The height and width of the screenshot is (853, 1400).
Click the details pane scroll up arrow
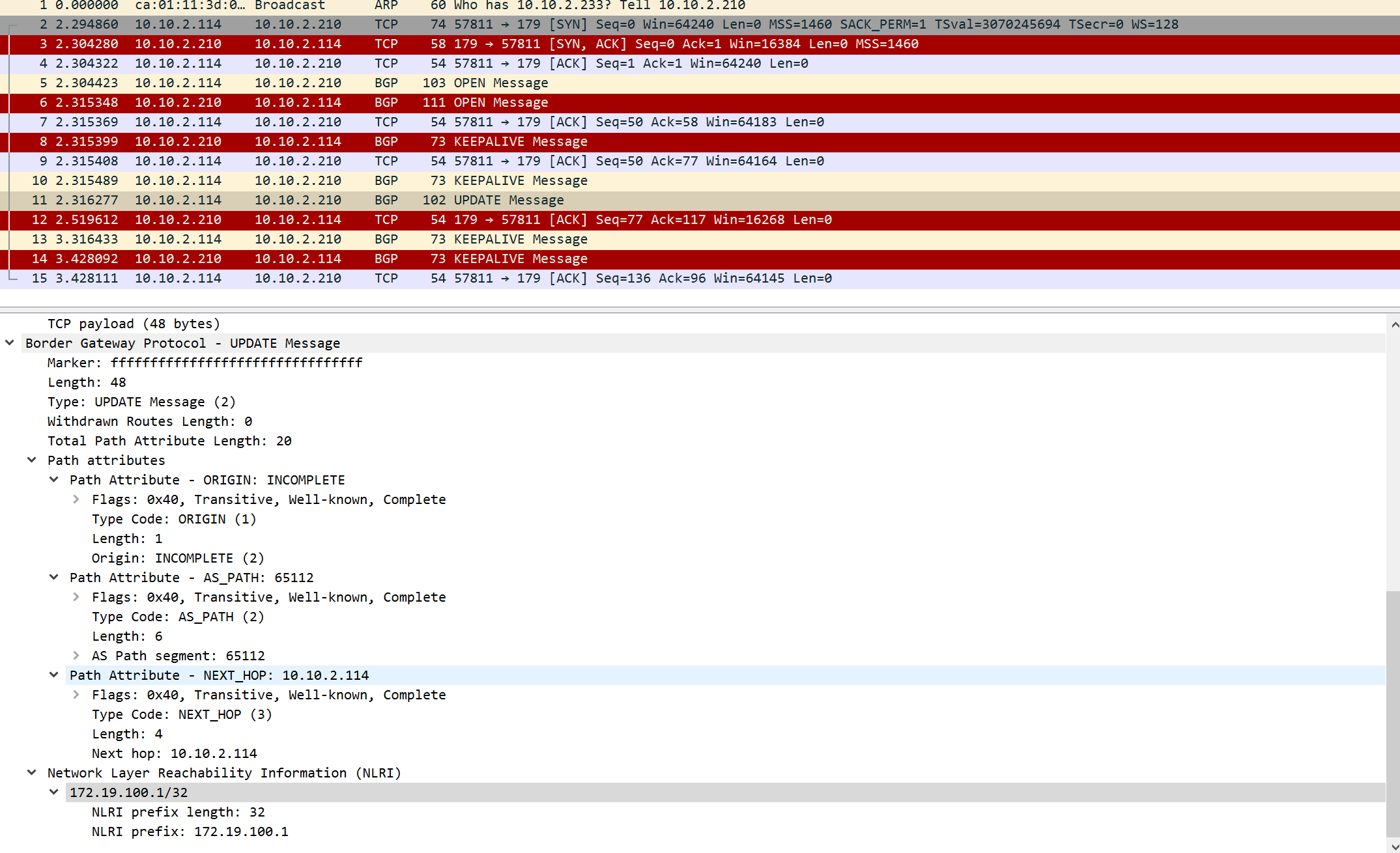(x=1394, y=324)
